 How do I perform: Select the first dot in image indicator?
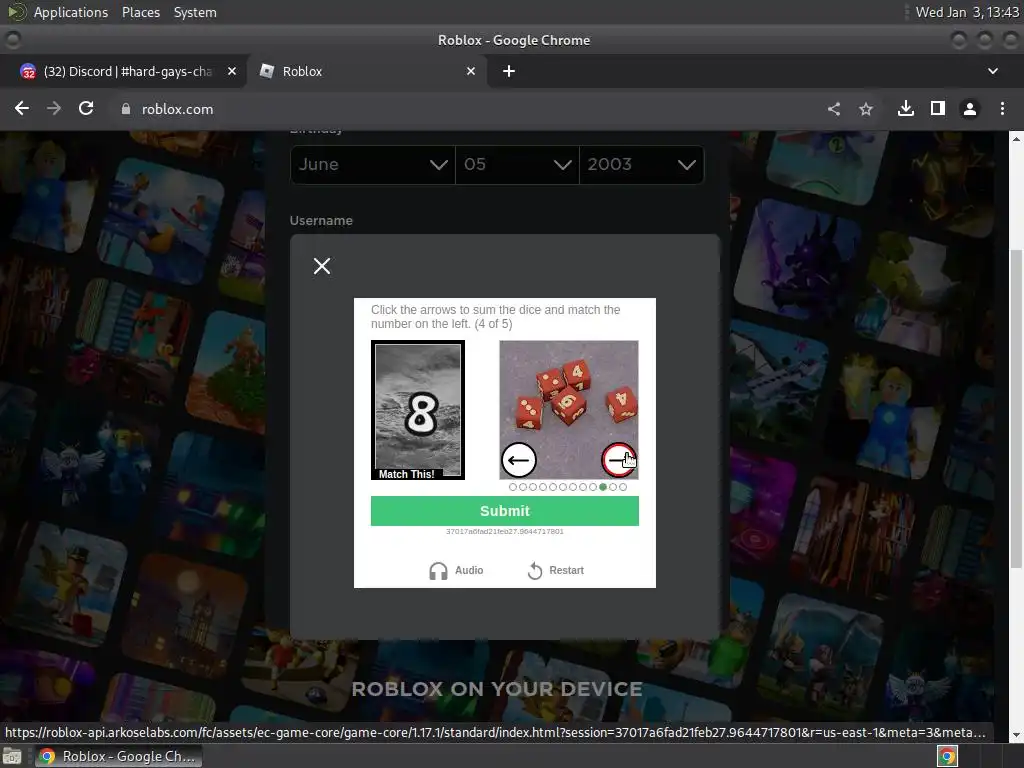513,487
